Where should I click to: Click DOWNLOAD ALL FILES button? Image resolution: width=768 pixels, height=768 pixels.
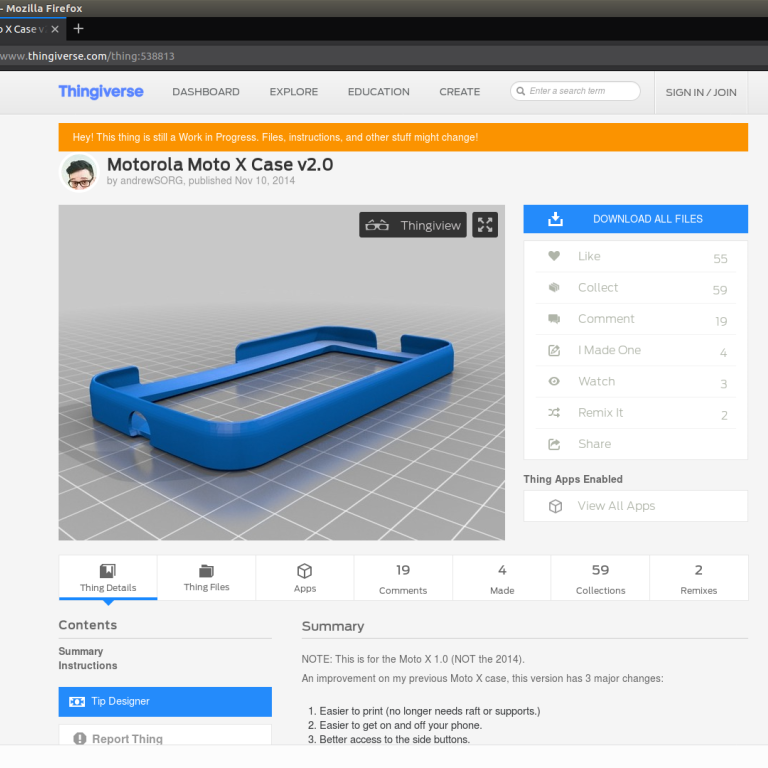635,219
